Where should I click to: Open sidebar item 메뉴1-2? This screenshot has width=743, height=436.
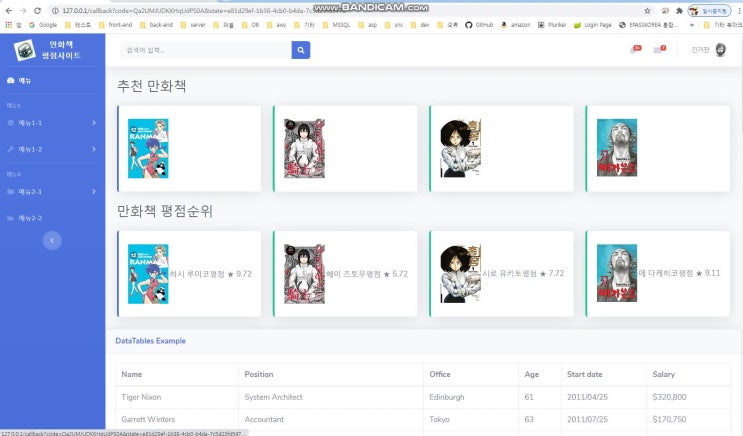[x=52, y=149]
